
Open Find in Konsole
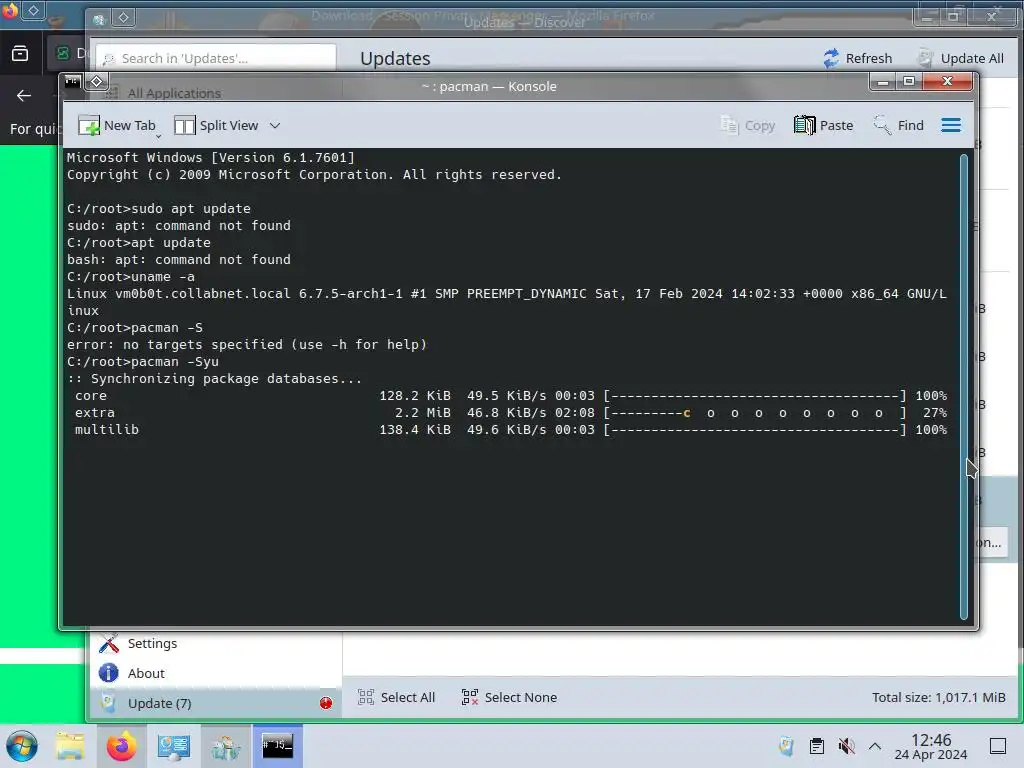coord(899,125)
